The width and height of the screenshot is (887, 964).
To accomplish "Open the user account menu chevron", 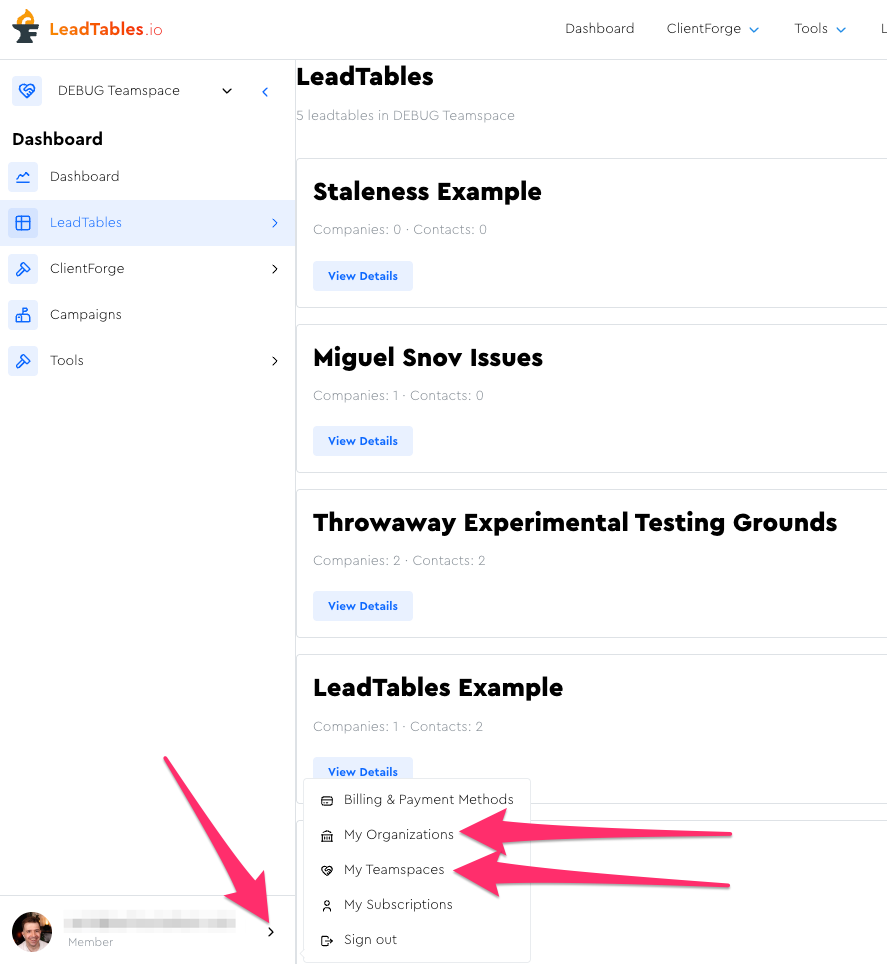I will coord(271,932).
